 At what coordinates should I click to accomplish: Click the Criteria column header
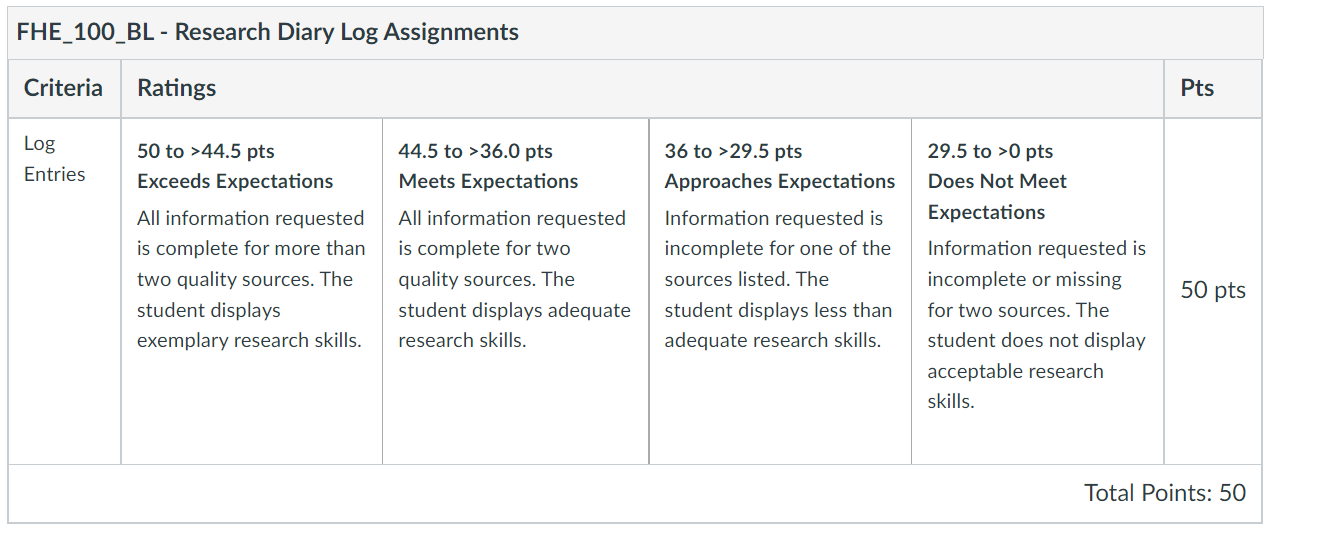tap(63, 88)
